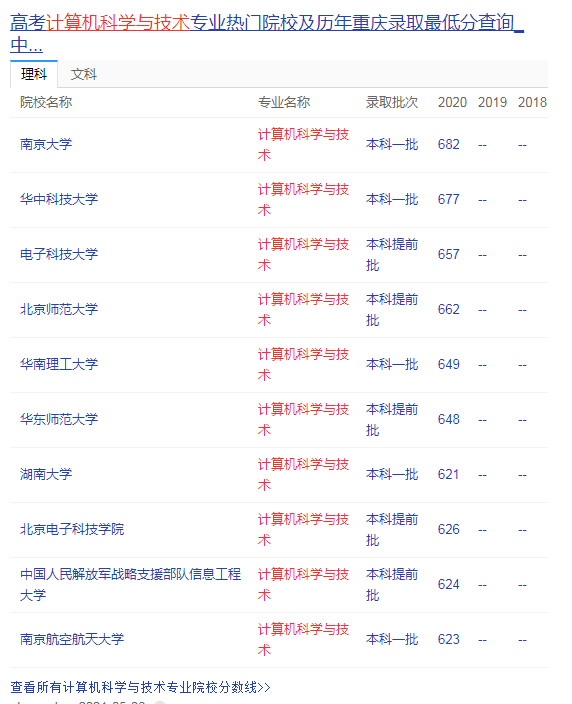Click 计算机科学与技术 major in 电子科技大学 row
The width and height of the screenshot is (572, 704).
click(303, 255)
